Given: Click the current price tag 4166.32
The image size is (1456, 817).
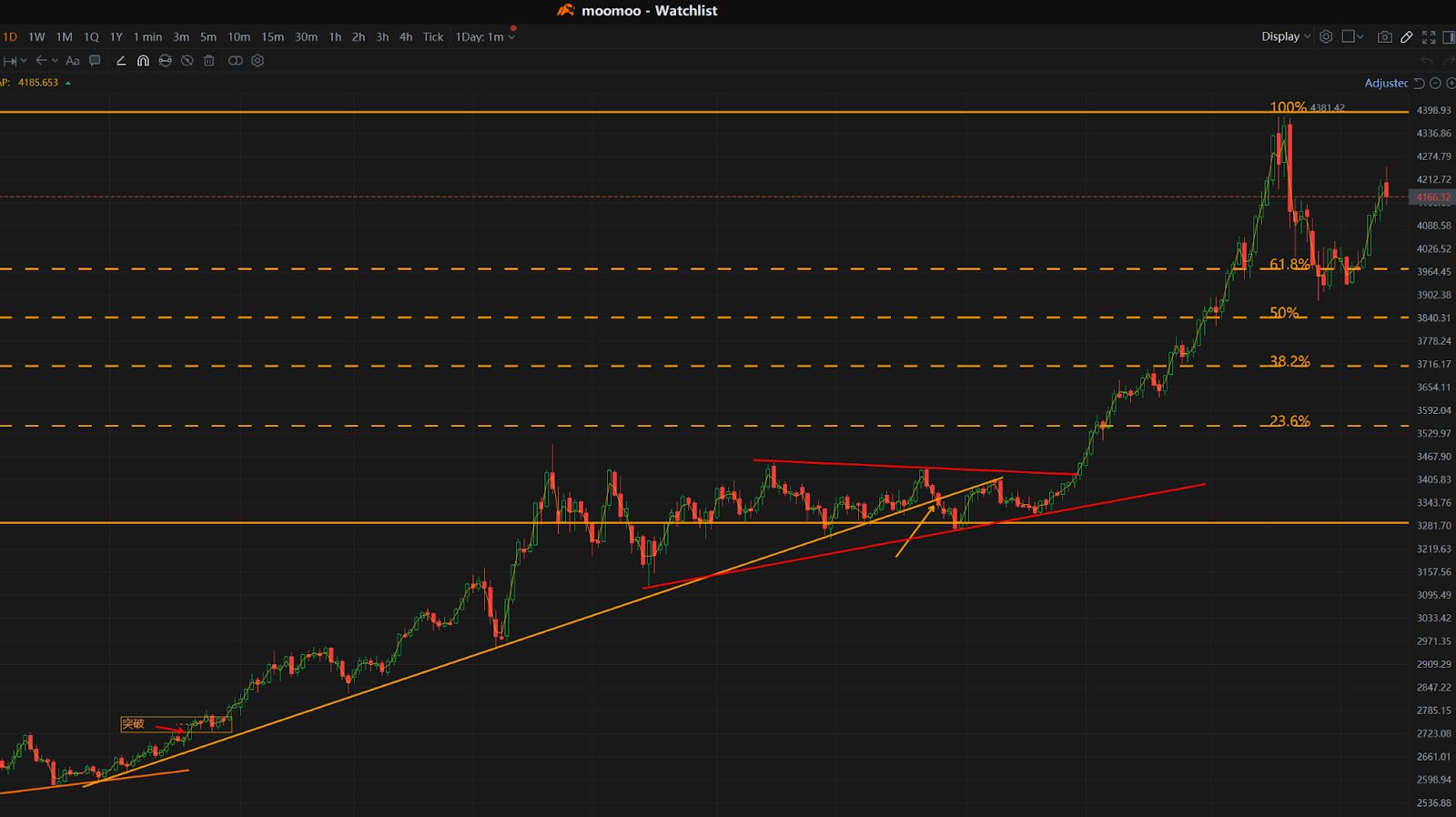Looking at the screenshot, I should pyautogui.click(x=1433, y=197).
